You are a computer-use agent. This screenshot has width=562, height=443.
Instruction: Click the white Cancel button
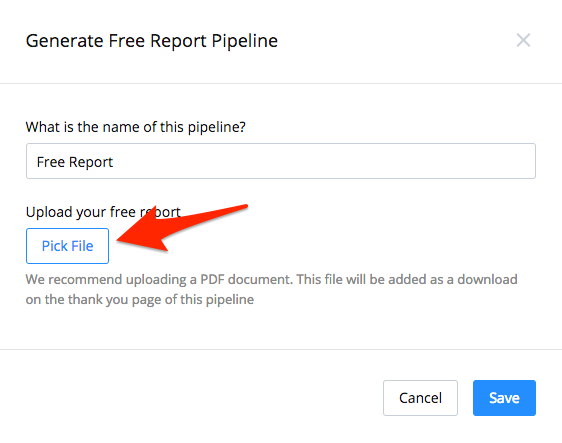pos(420,398)
